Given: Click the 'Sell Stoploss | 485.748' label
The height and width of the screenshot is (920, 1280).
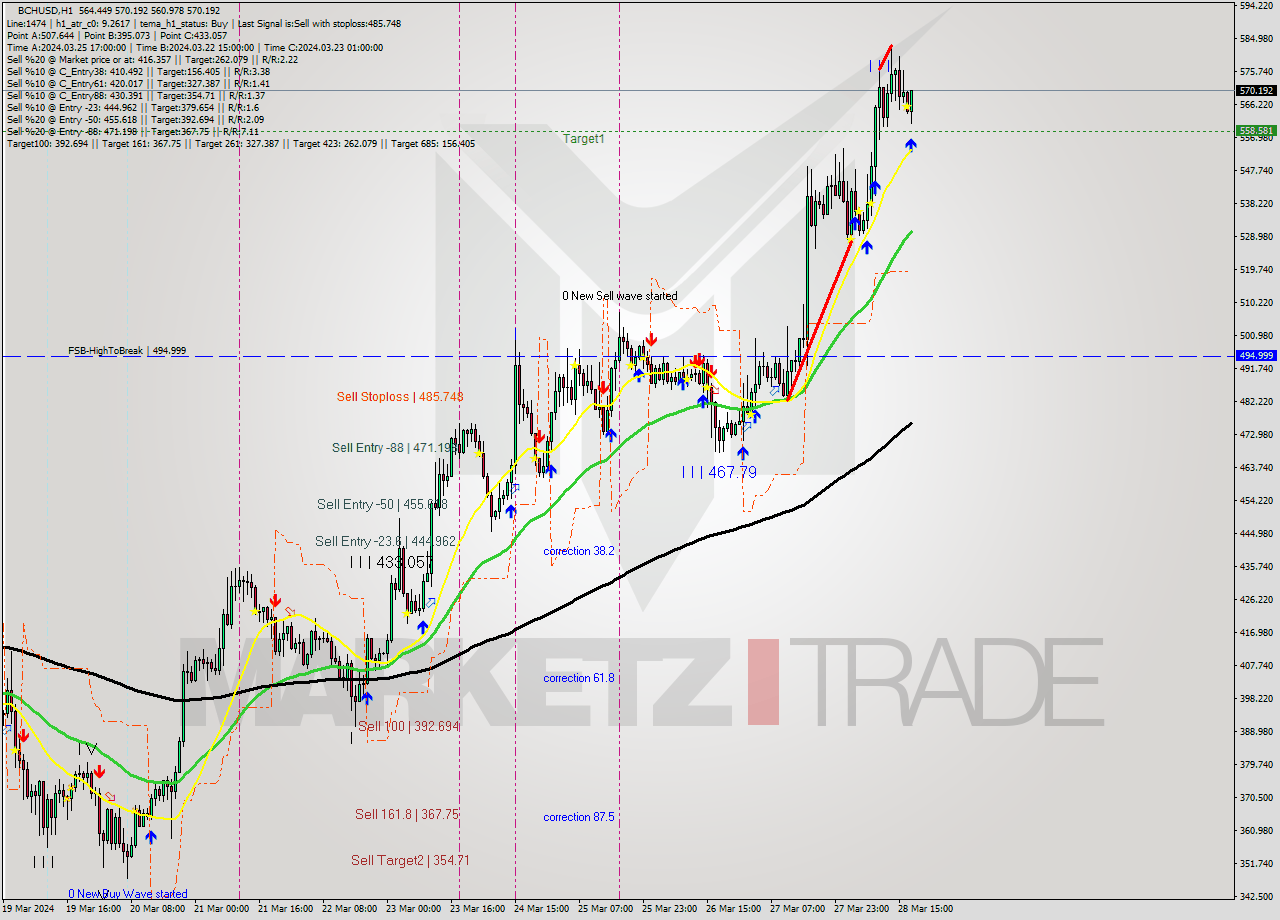Looking at the screenshot, I should 400,397.
